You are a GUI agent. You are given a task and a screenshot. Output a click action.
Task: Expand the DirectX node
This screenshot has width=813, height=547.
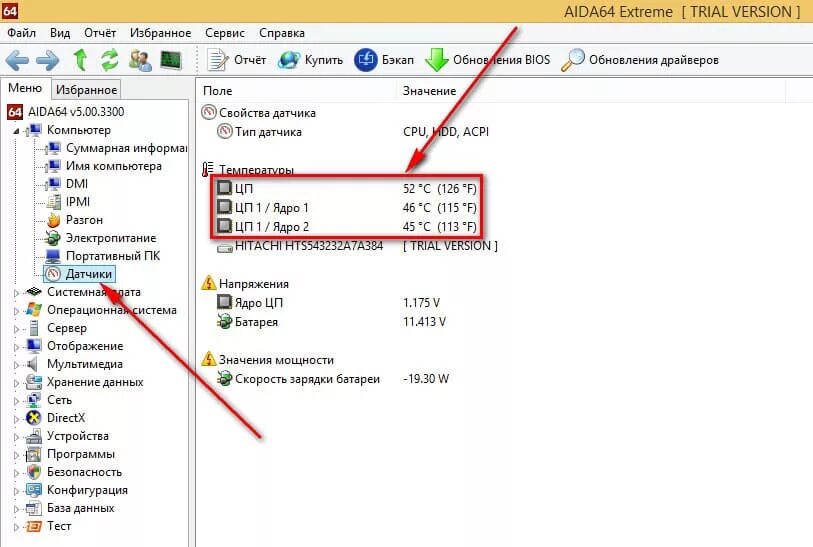point(16,419)
